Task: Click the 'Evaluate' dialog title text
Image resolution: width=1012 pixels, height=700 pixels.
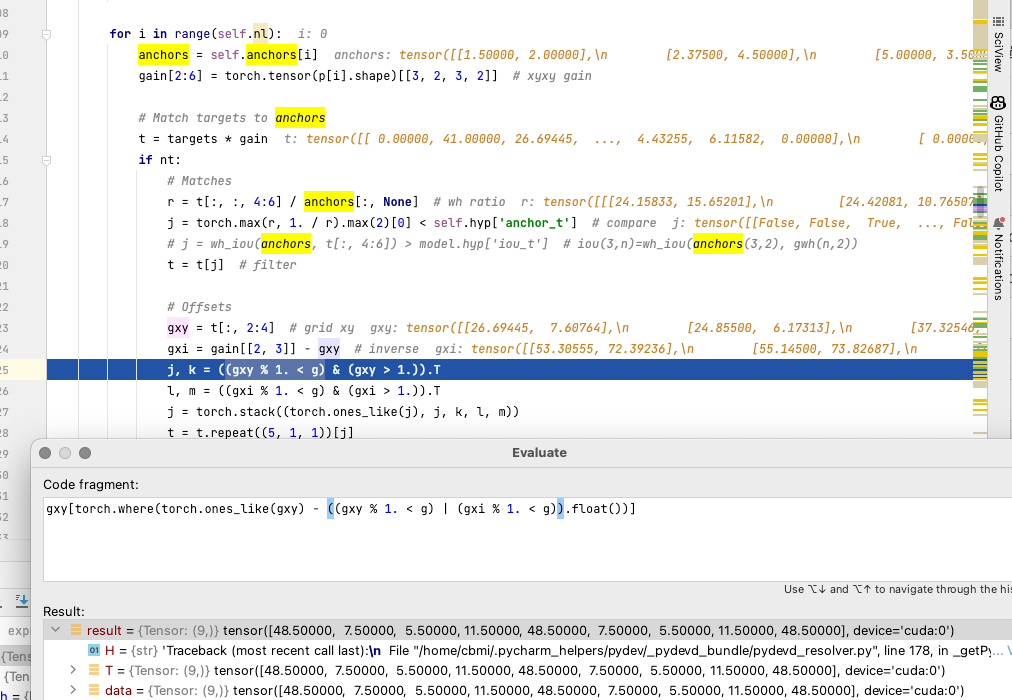Action: pos(540,453)
